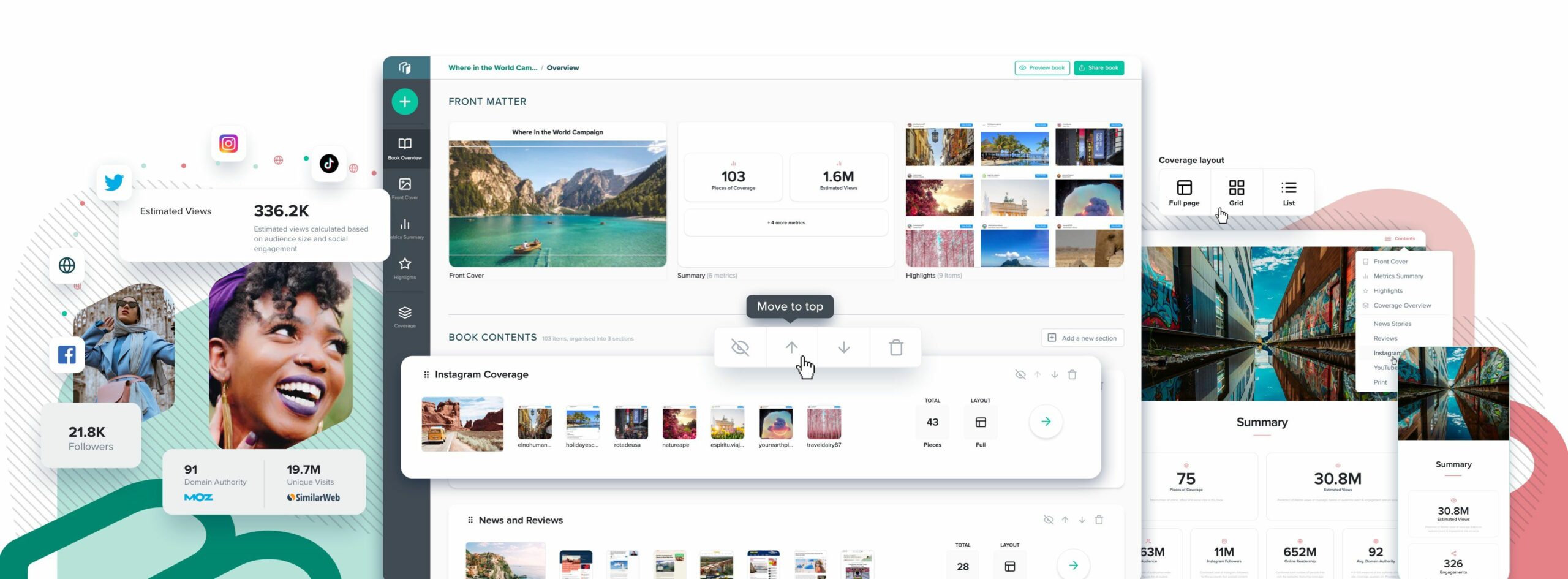1568x579 pixels.
Task: Click the Preview book button
Action: coord(1042,67)
